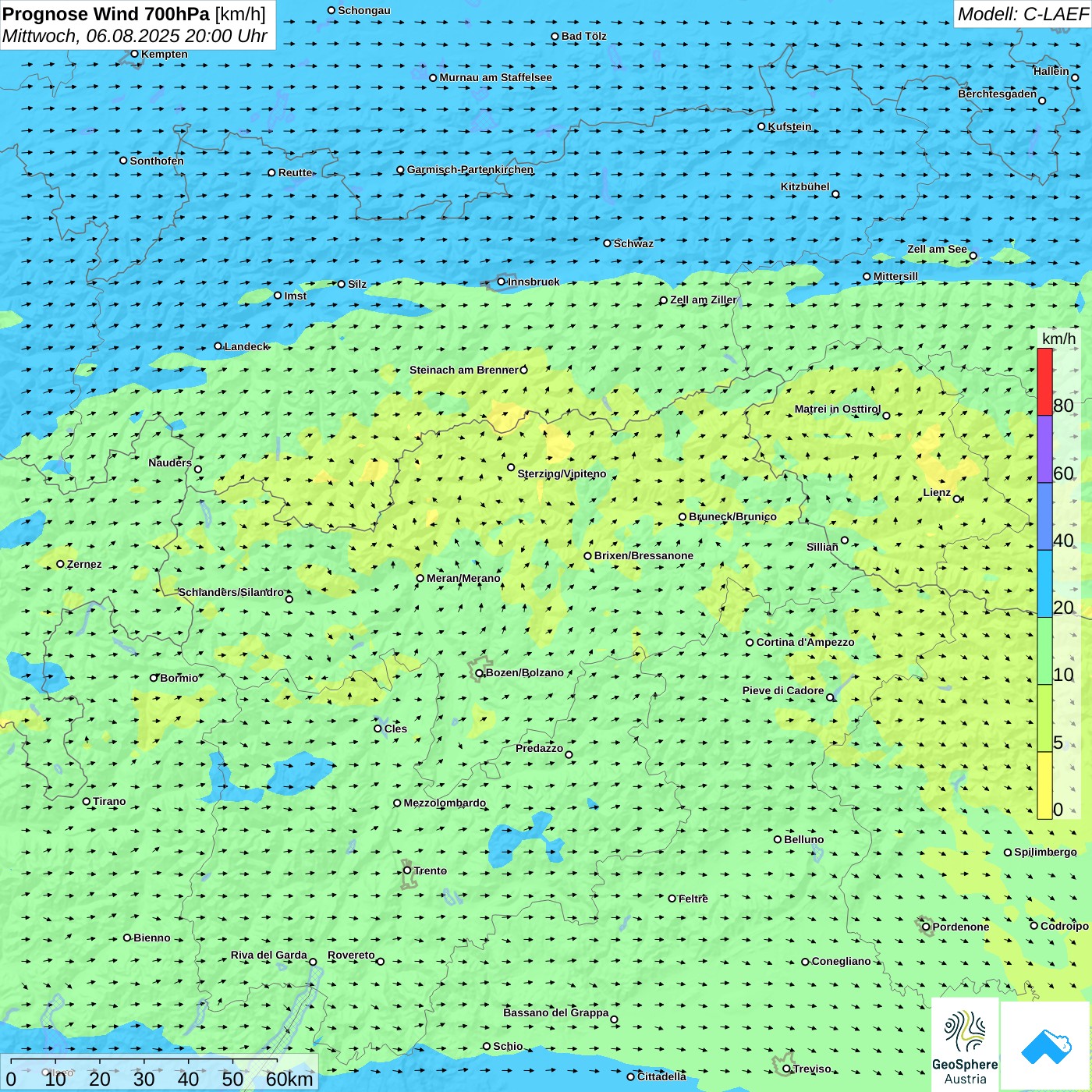Click the Sillian city label
Screen dimensions: 1092x1092
coord(822,547)
